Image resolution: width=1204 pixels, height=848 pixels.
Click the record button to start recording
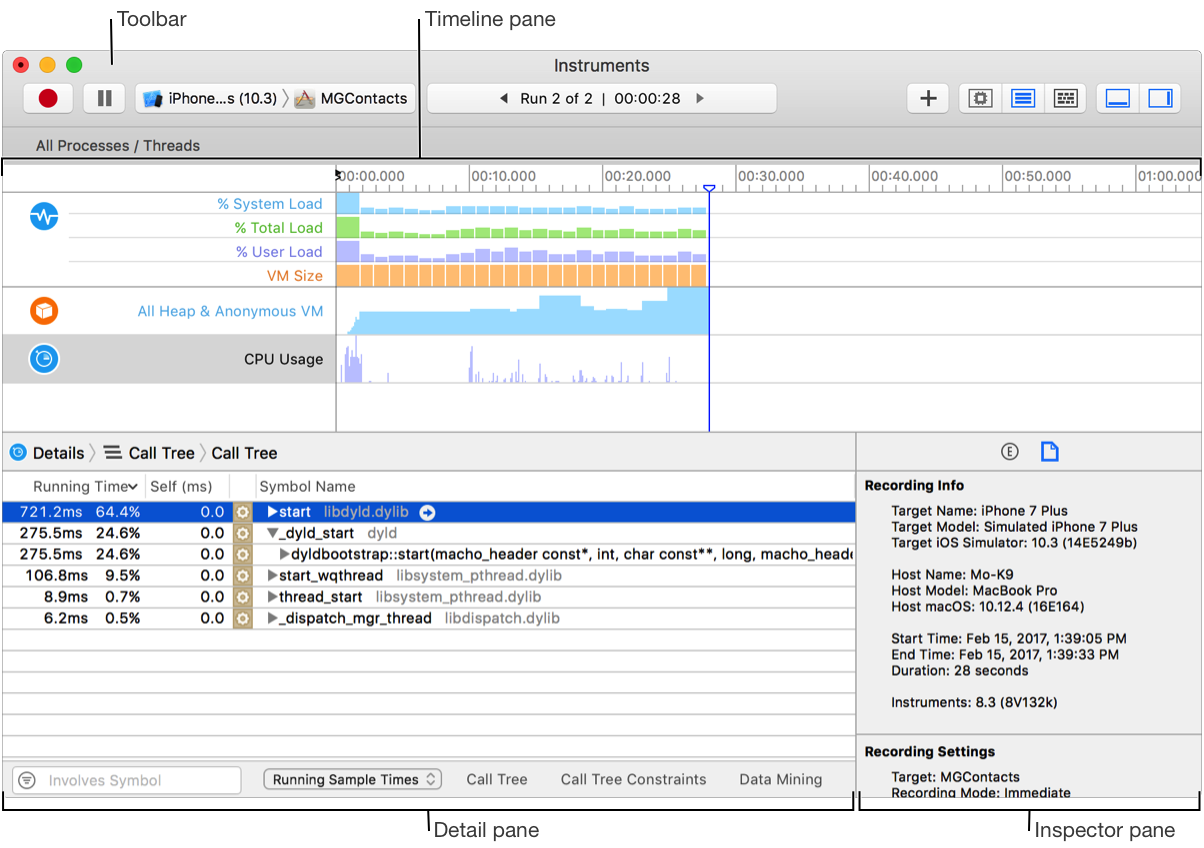pos(47,98)
